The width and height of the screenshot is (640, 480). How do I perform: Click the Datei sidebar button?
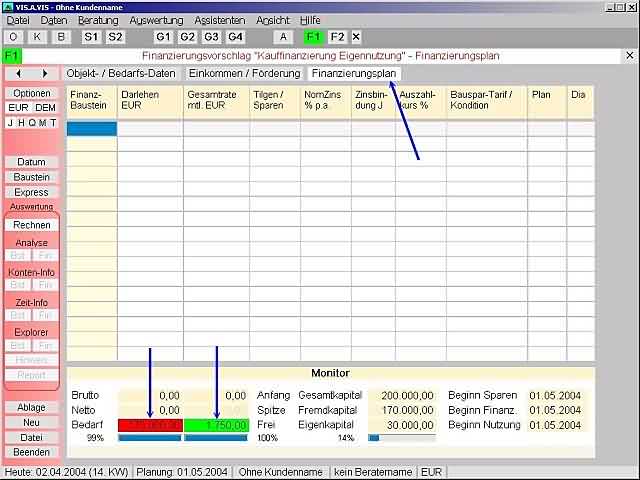(32, 438)
